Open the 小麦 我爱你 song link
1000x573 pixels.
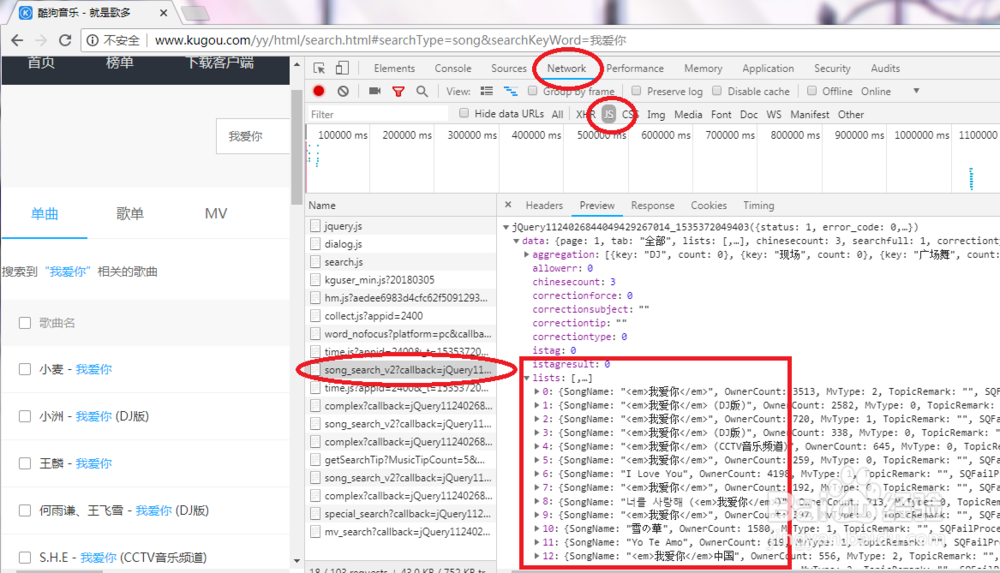point(93,369)
